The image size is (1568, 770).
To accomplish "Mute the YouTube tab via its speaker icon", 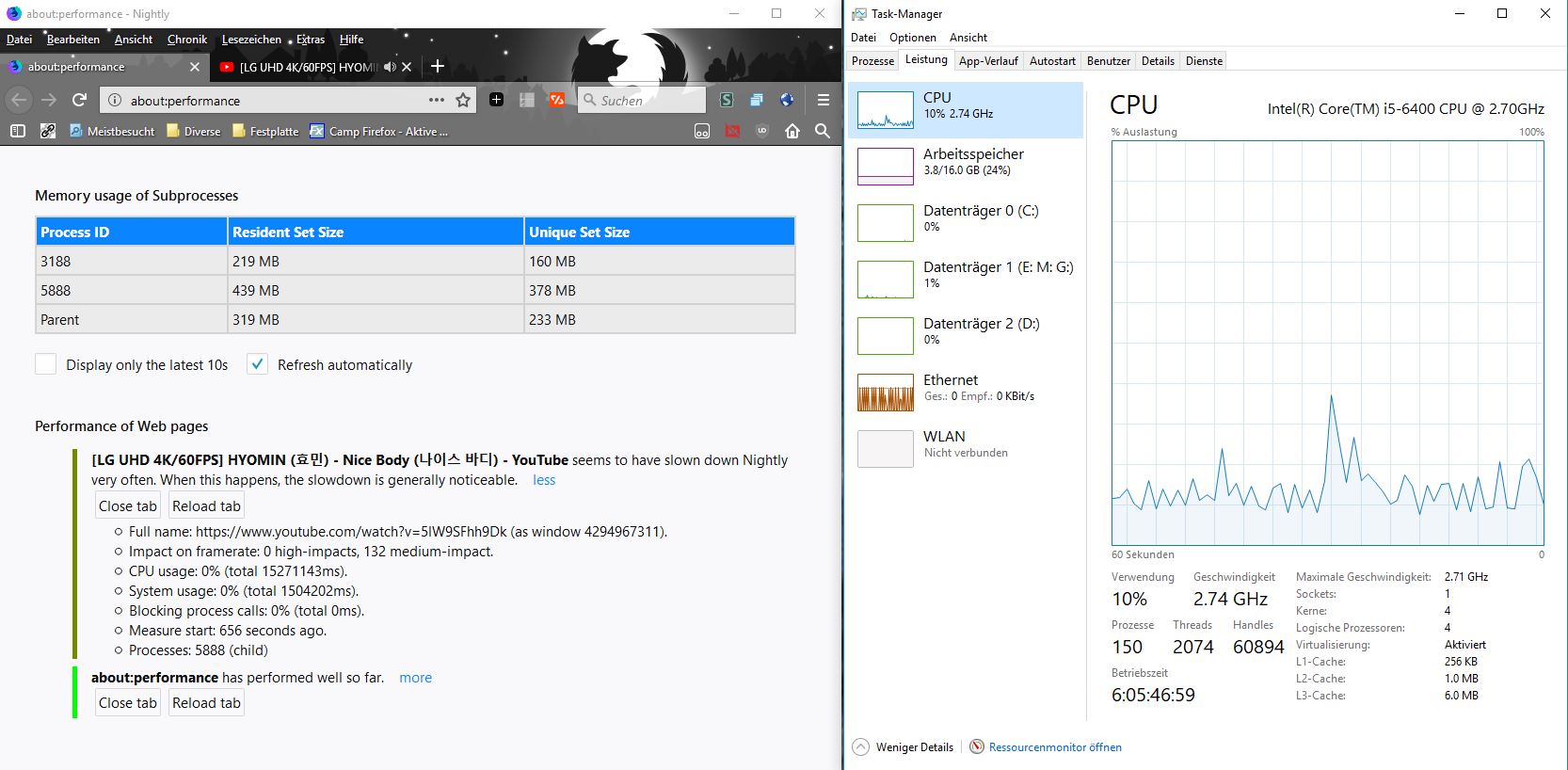I will click(390, 67).
